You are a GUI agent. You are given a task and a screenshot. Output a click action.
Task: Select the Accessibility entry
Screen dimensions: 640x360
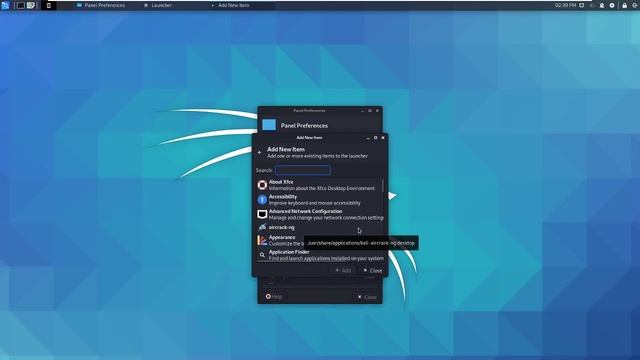click(320, 200)
